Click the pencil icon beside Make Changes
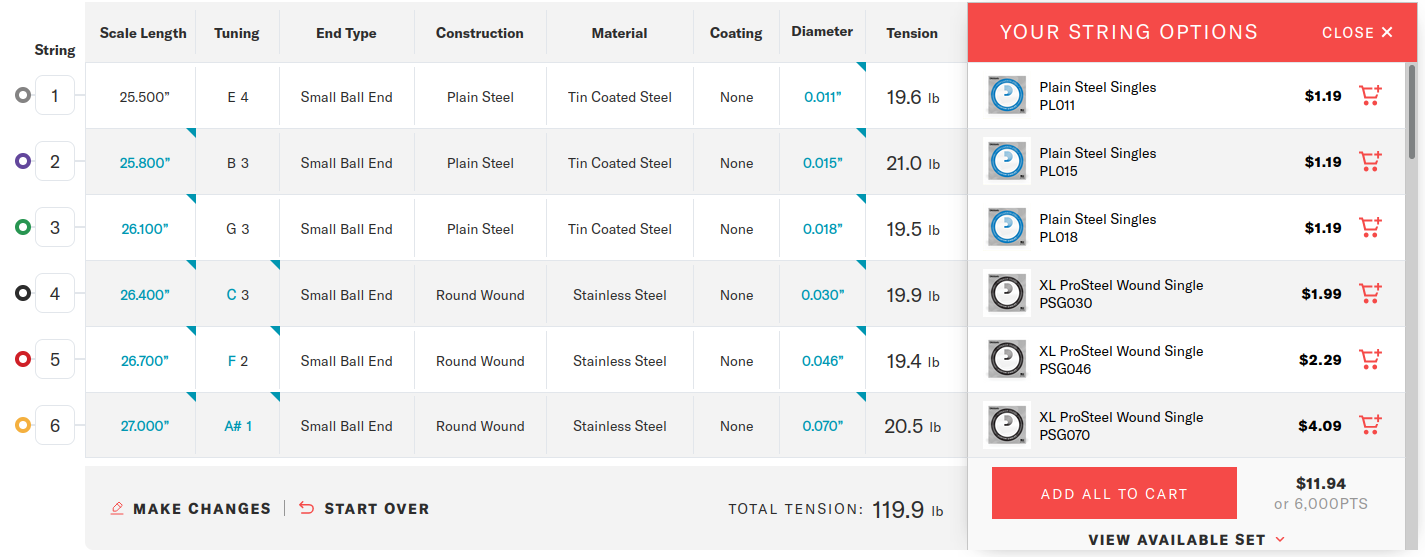Image resolution: width=1425 pixels, height=557 pixels. 117,509
